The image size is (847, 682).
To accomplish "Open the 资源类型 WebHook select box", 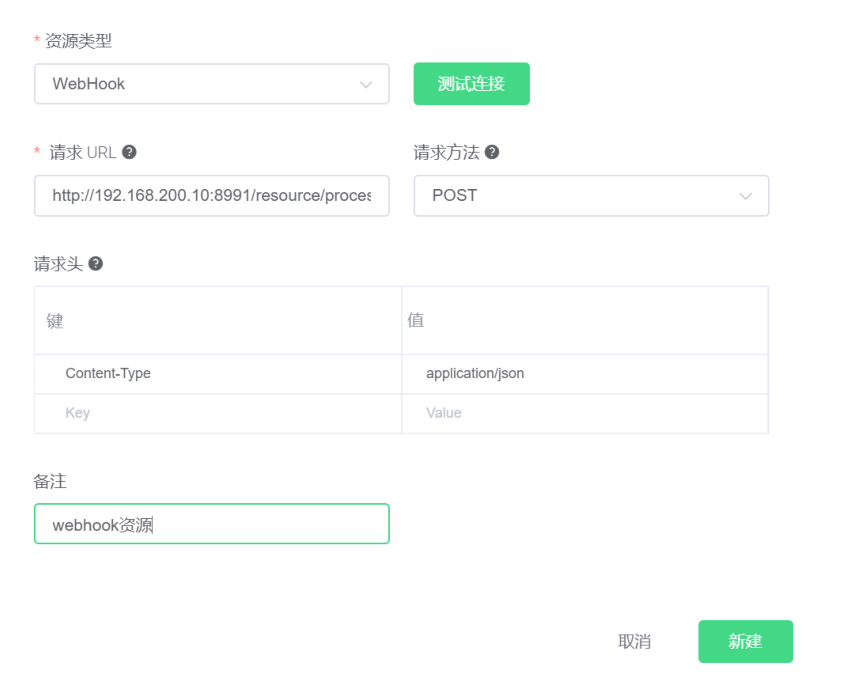I will [212, 84].
